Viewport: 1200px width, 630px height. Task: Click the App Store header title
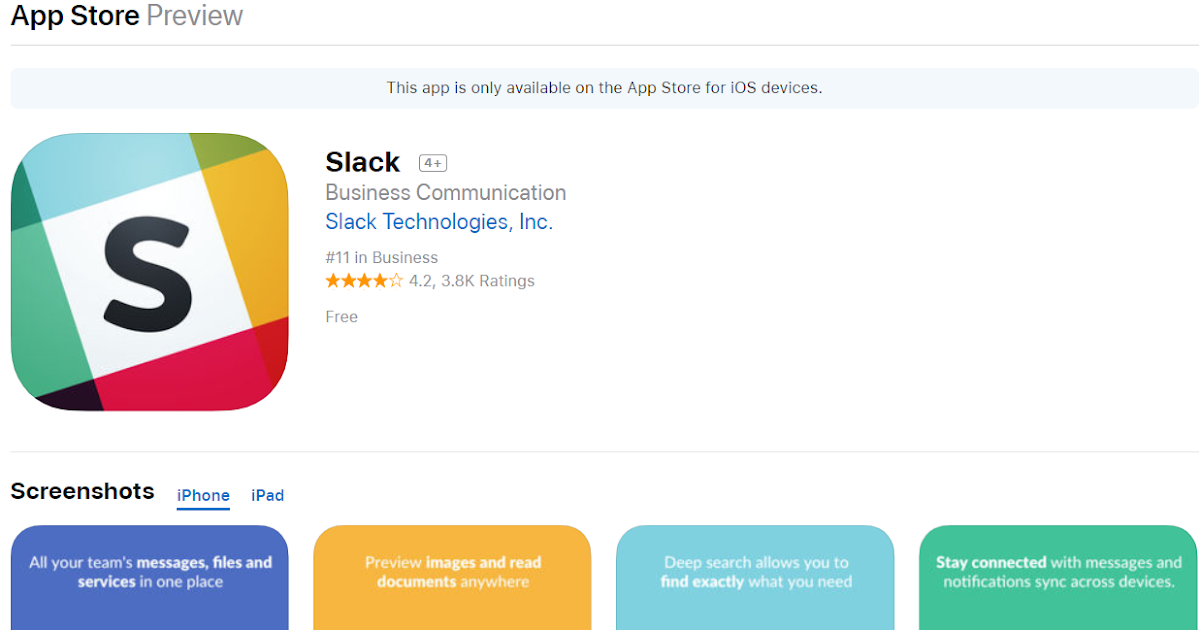[x=75, y=16]
